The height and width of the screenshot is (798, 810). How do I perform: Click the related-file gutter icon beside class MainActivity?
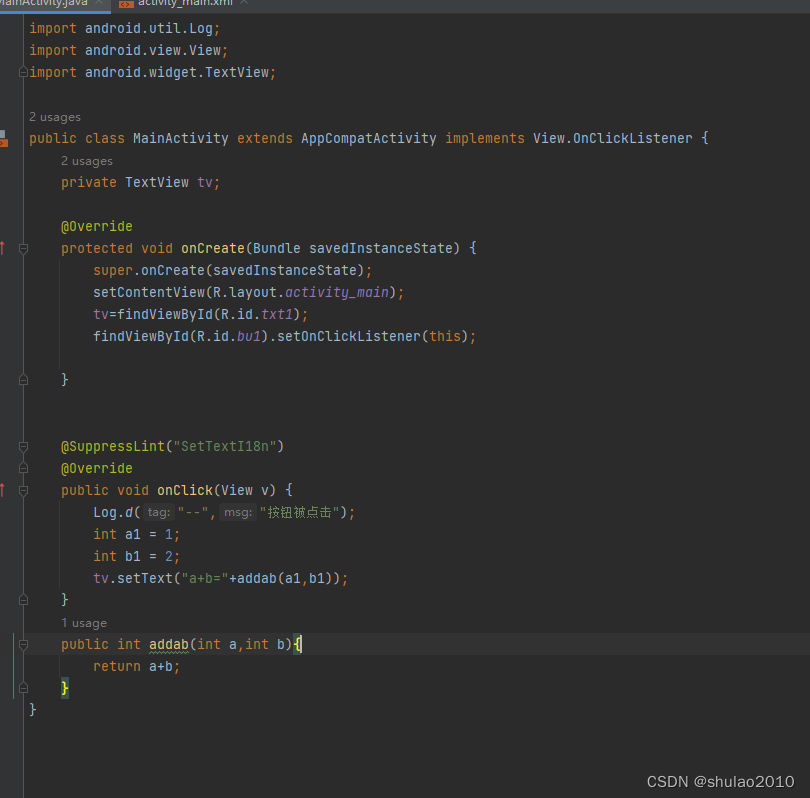(3, 138)
